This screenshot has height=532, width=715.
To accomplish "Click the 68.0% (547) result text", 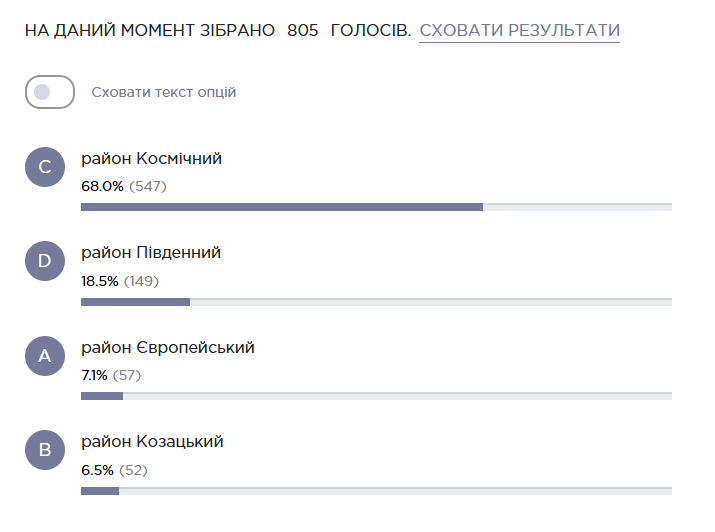I will tap(124, 186).
